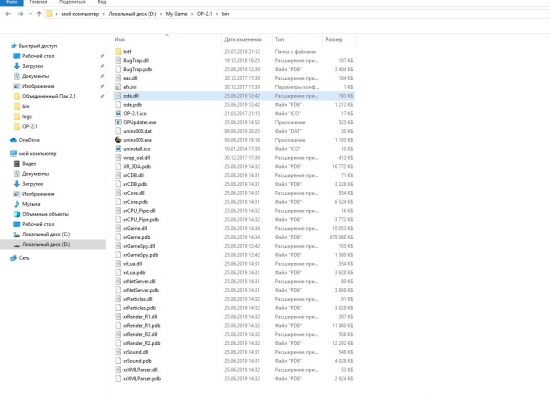550x398 pixels.
Task: Select xrCPU_Pipe.dll file icon
Action: tap(118, 211)
